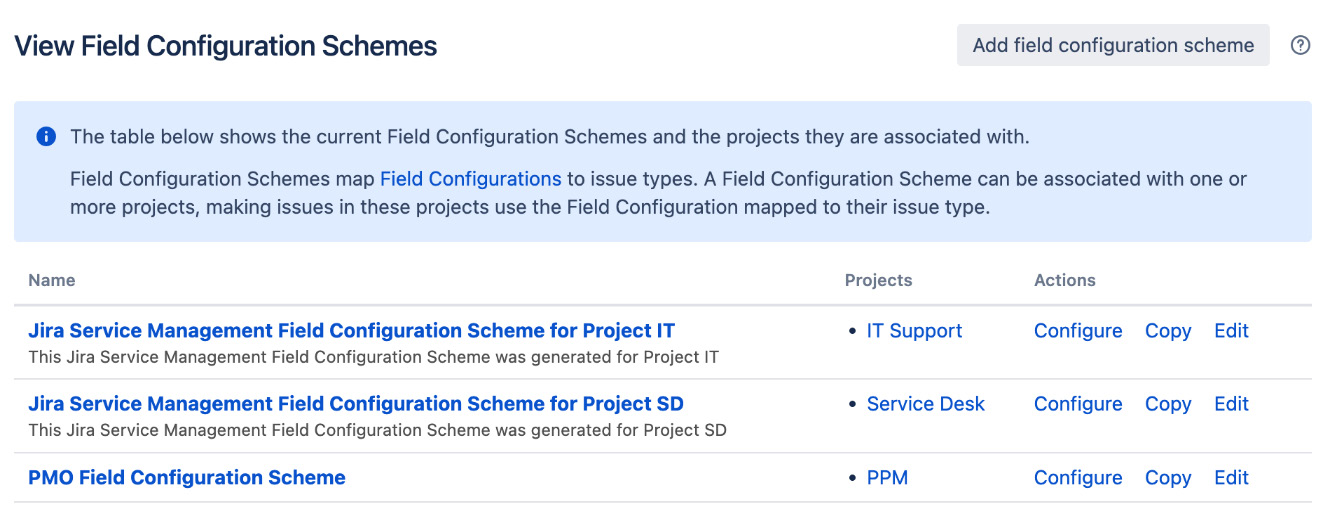This screenshot has height=516, width=1323.
Task: Click the description text for Project SD
Action: pyautogui.click(x=377, y=431)
